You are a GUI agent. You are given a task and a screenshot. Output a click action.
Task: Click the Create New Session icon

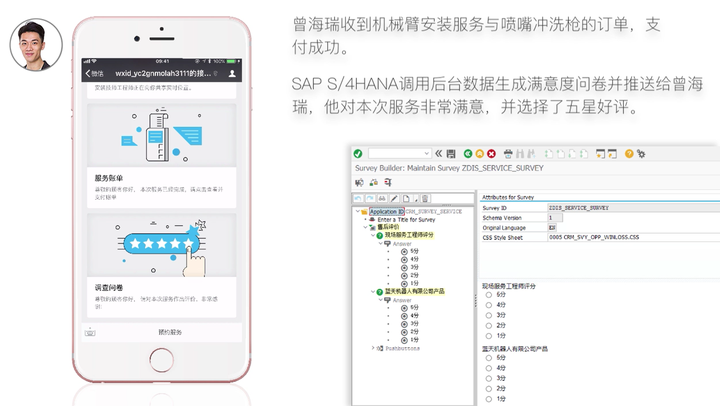point(600,153)
